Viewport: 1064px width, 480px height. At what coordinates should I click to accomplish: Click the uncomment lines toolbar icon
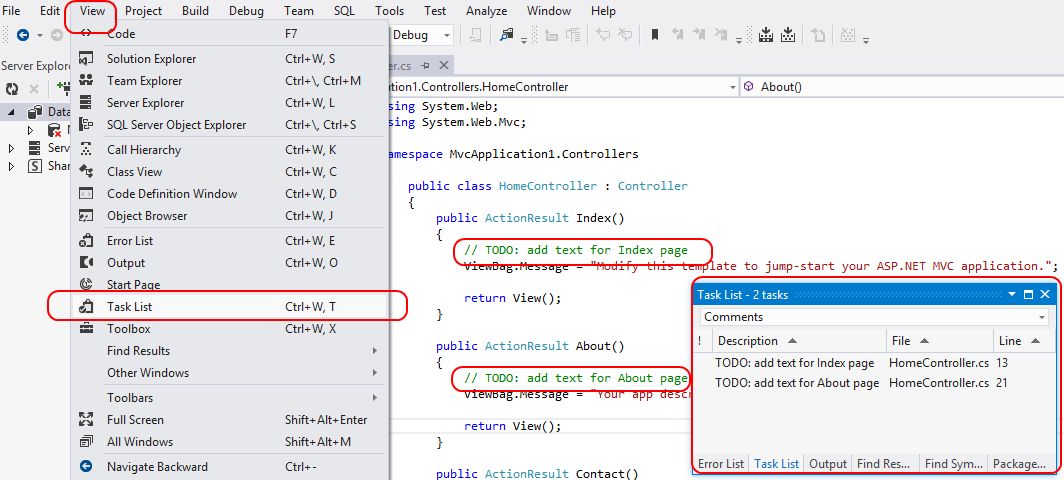point(624,35)
